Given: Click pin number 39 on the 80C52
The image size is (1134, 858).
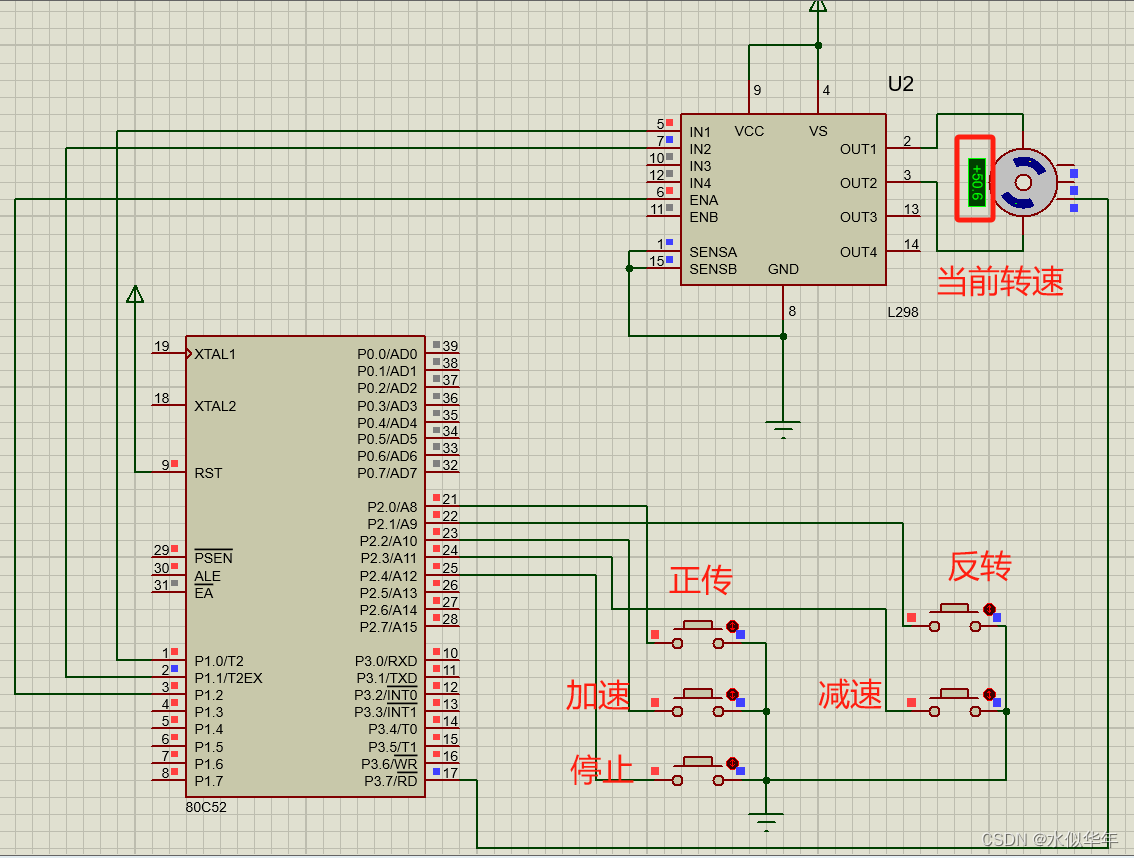Looking at the screenshot, I should [x=450, y=346].
